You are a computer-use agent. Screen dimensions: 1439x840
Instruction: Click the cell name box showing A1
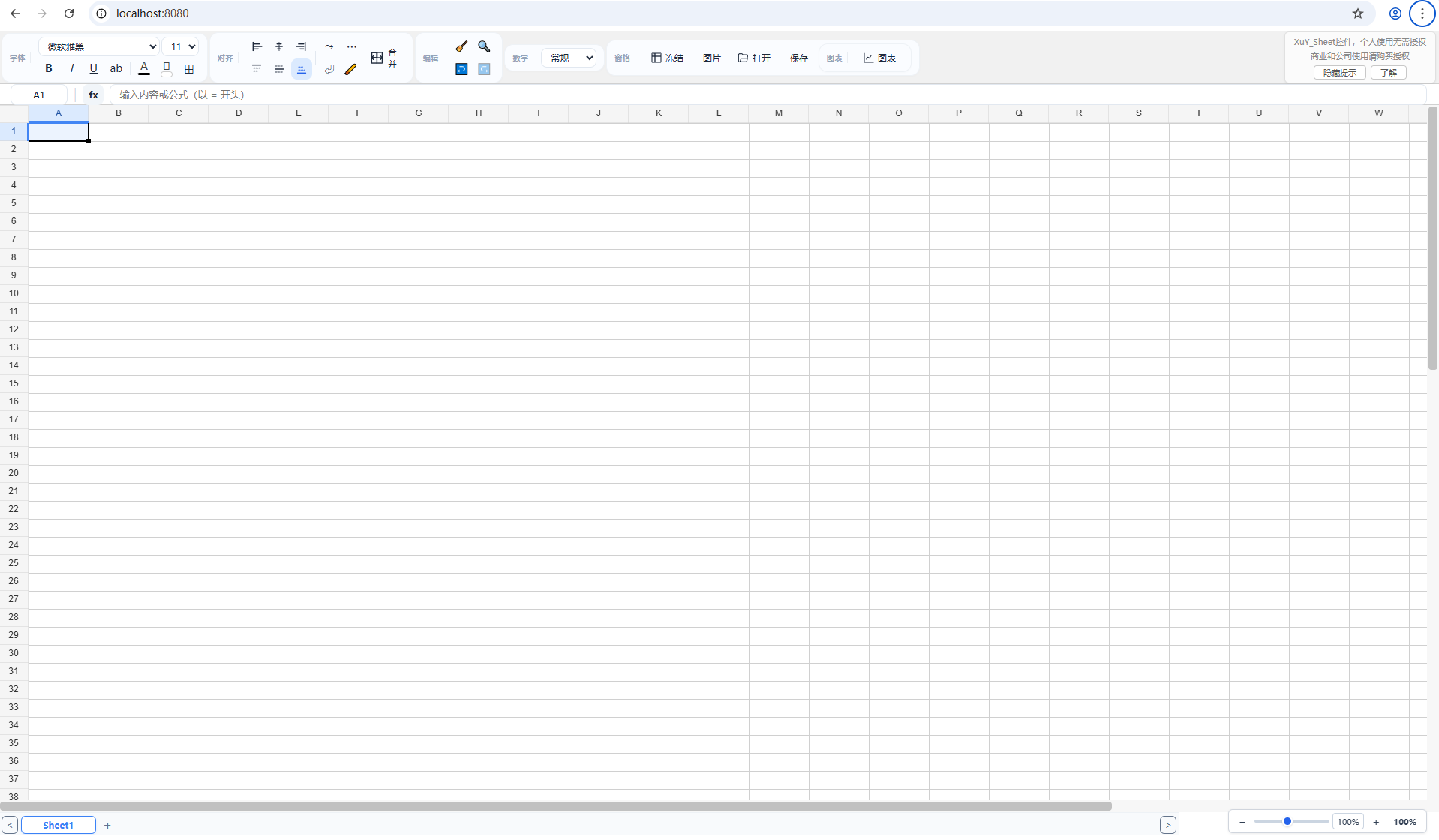(x=39, y=94)
